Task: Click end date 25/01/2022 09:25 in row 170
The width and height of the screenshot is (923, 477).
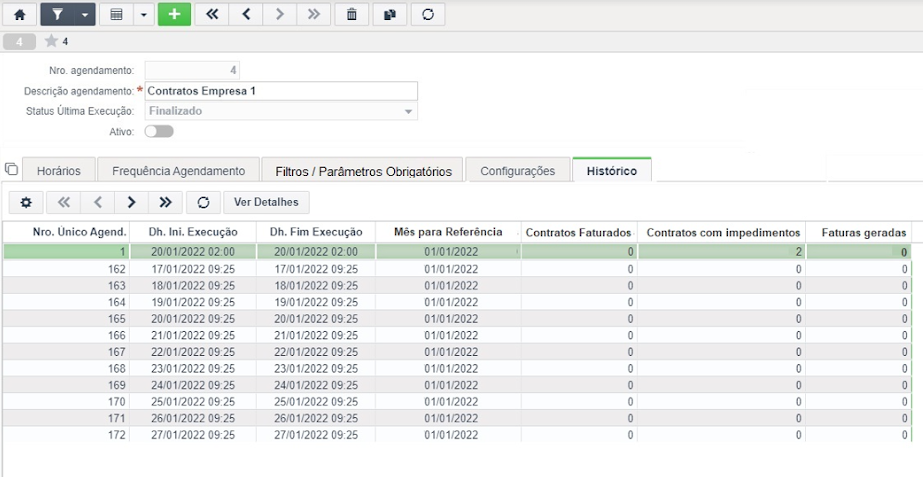Action: click(x=316, y=402)
